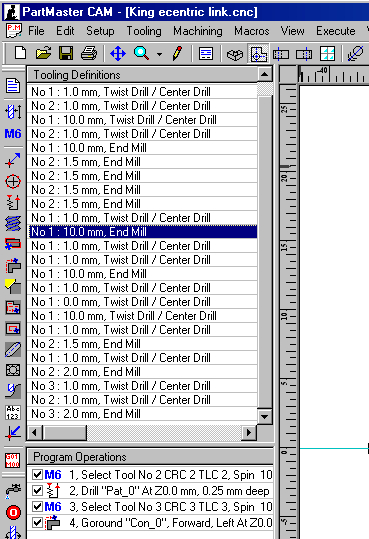Select the magnifier zoom tool

[x=141, y=54]
